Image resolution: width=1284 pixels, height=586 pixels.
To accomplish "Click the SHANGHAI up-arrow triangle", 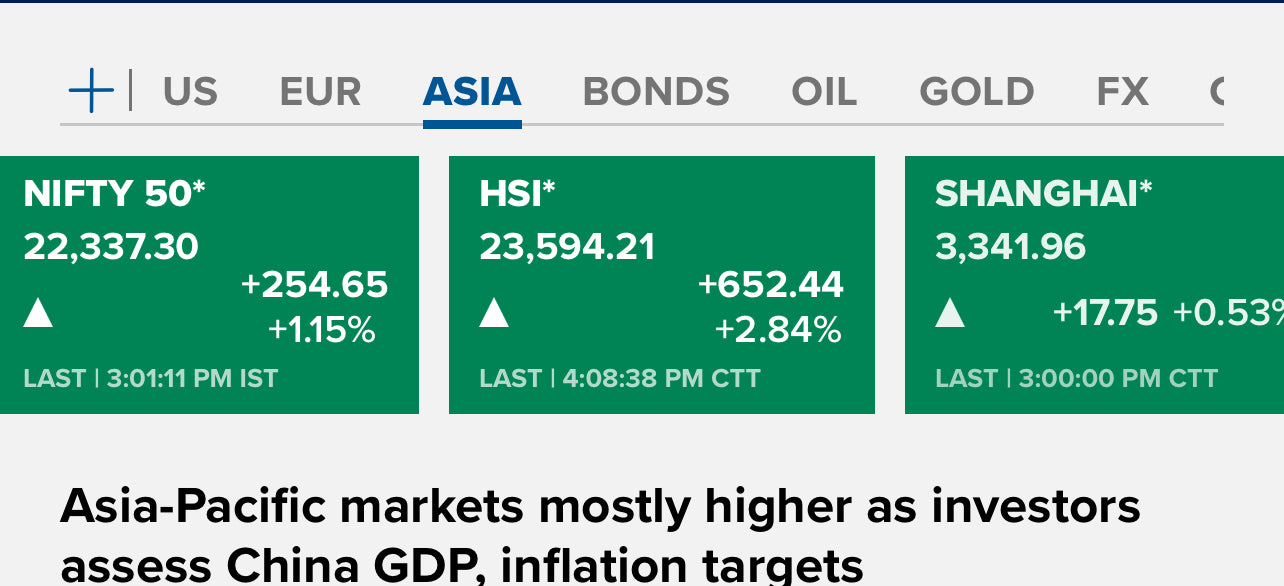I will point(950,313).
